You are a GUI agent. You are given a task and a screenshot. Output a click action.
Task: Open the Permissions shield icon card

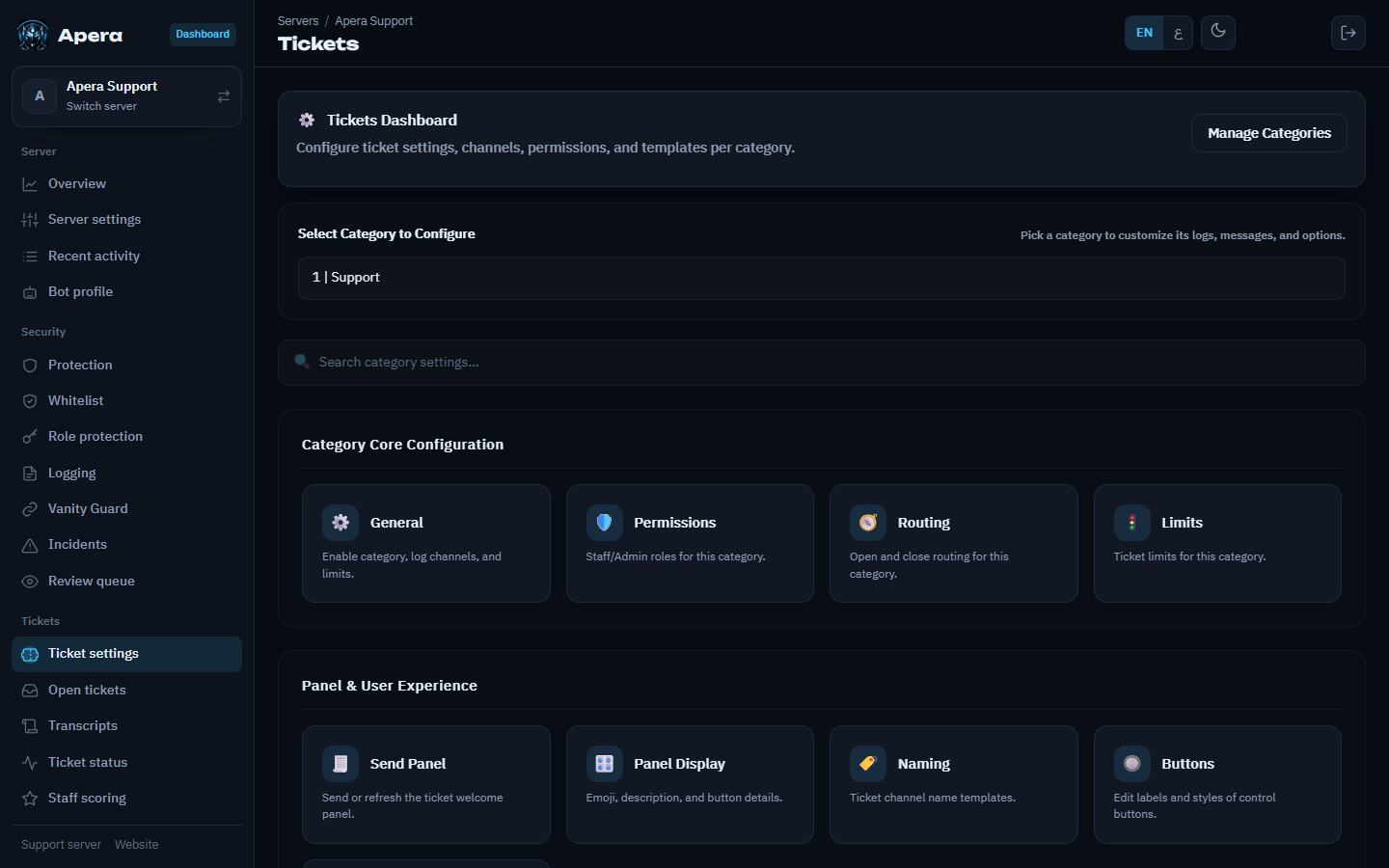click(605, 523)
